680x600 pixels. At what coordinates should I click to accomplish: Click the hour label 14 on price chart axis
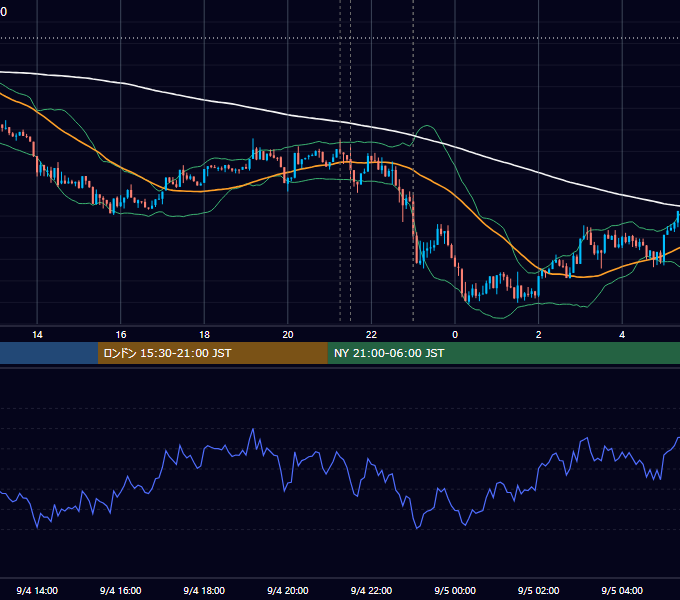37,335
